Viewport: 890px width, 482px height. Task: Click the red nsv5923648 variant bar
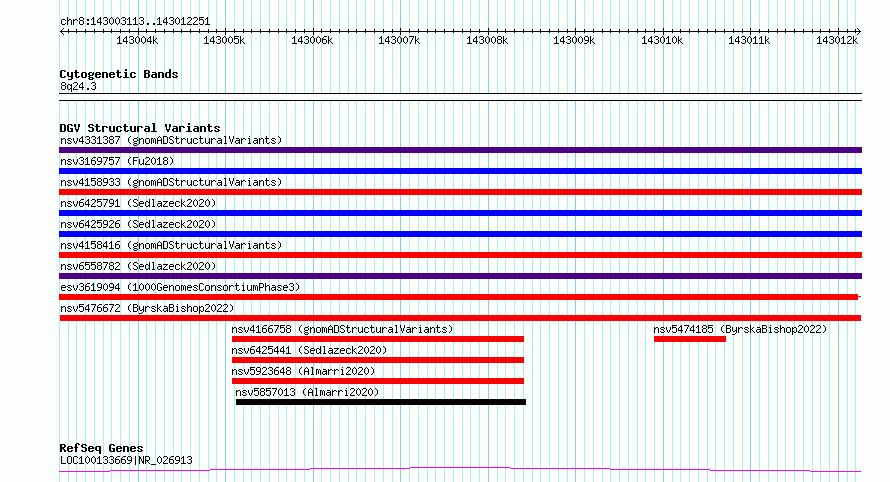377,381
